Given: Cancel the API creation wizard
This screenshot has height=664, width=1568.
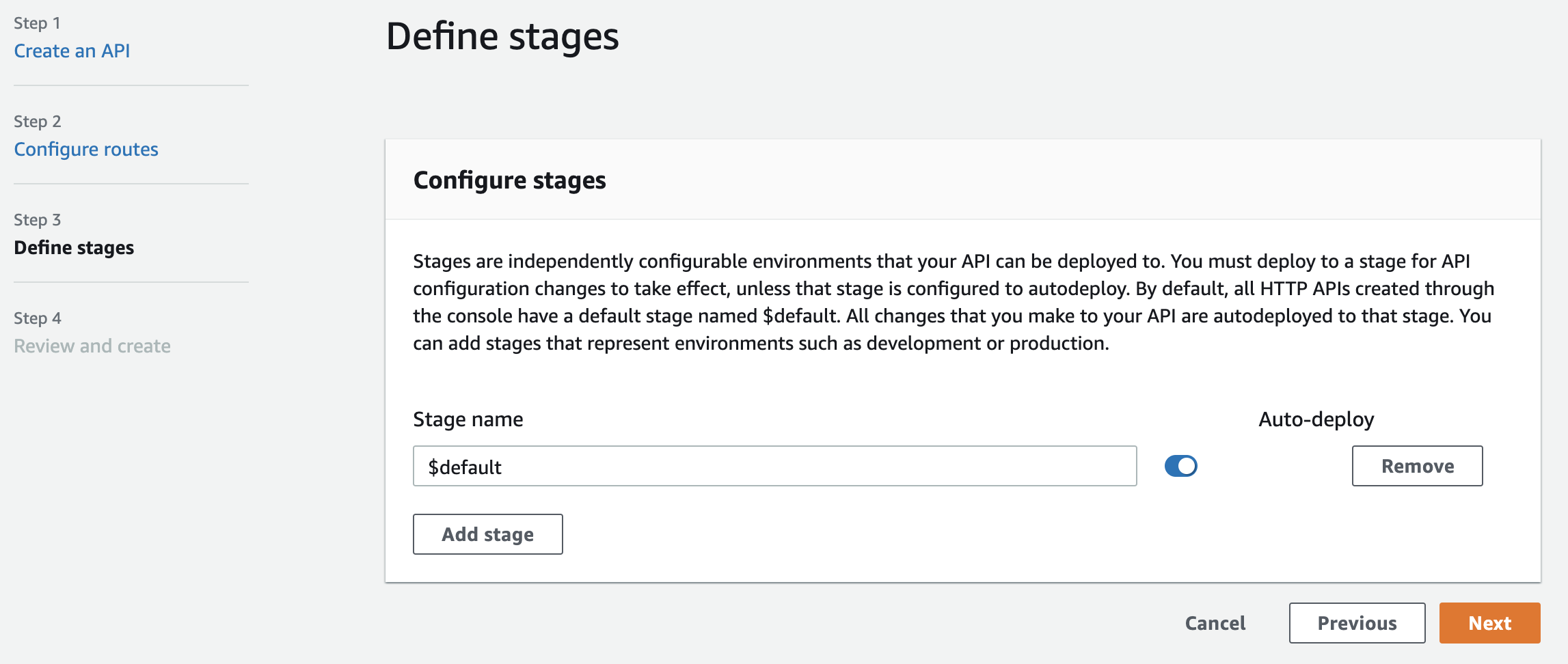Looking at the screenshot, I should tap(1215, 623).
